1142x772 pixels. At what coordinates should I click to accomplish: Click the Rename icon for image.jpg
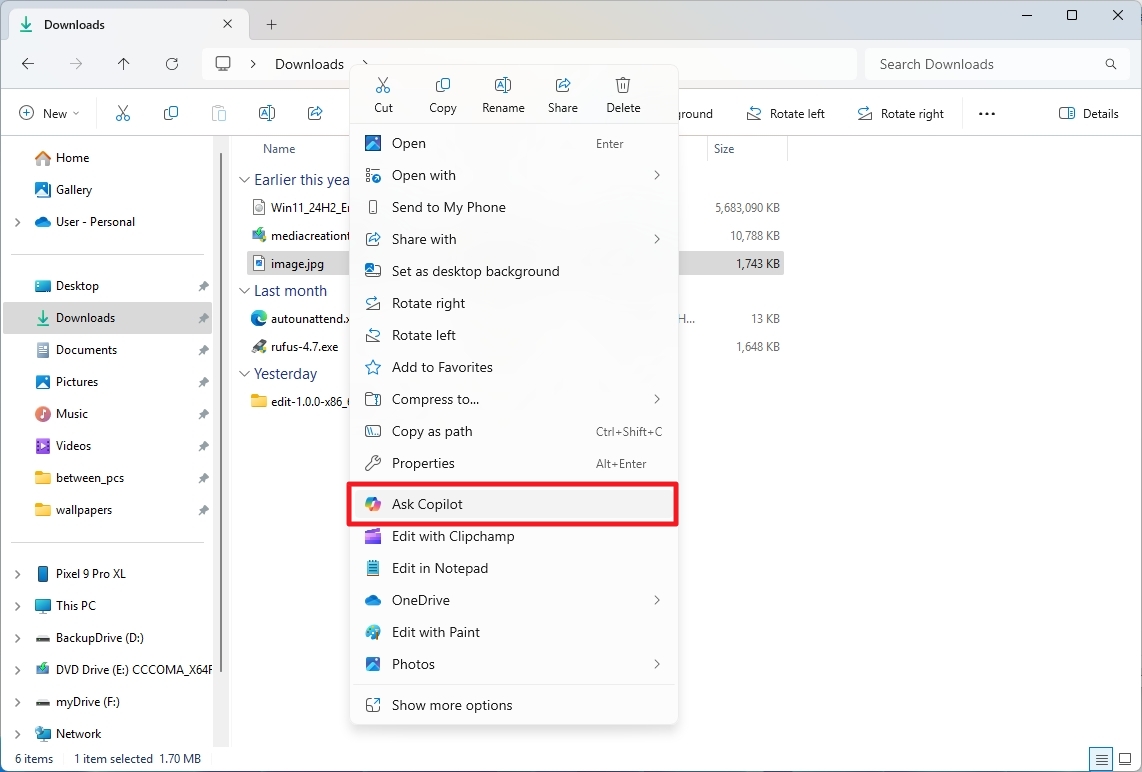click(x=503, y=94)
